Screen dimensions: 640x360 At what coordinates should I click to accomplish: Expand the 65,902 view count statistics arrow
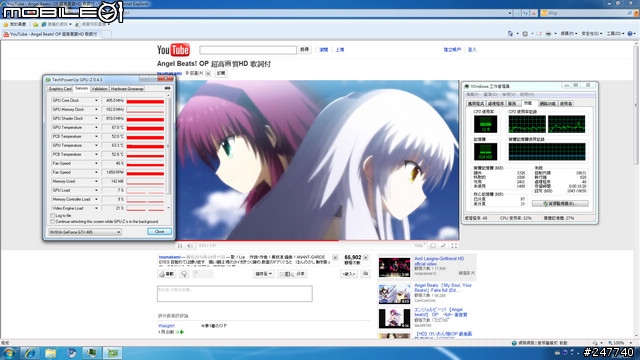(366, 258)
